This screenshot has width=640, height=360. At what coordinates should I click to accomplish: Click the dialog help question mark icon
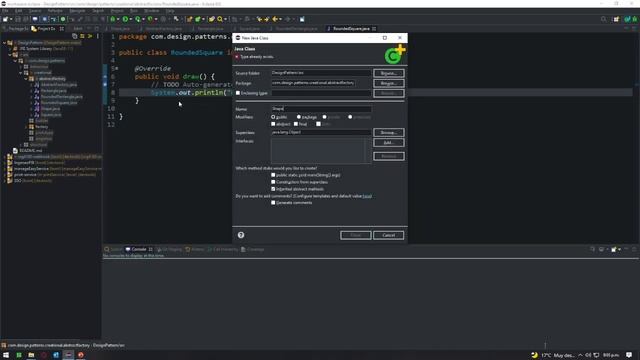click(x=241, y=235)
